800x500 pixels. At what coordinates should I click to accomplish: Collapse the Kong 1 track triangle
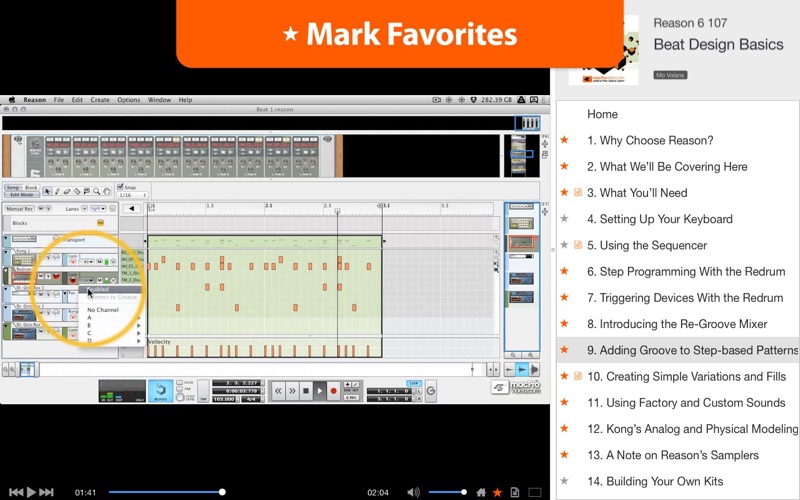coord(6,253)
